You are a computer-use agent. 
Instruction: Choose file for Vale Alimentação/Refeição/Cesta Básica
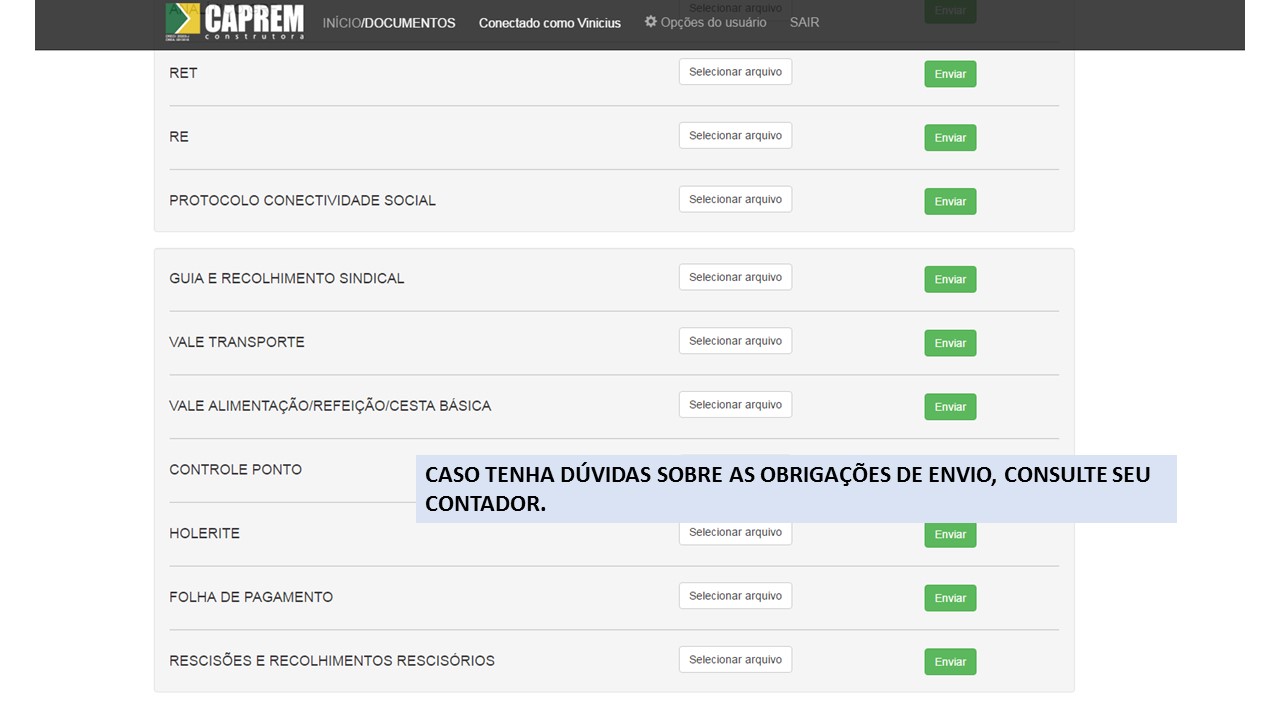(735, 405)
